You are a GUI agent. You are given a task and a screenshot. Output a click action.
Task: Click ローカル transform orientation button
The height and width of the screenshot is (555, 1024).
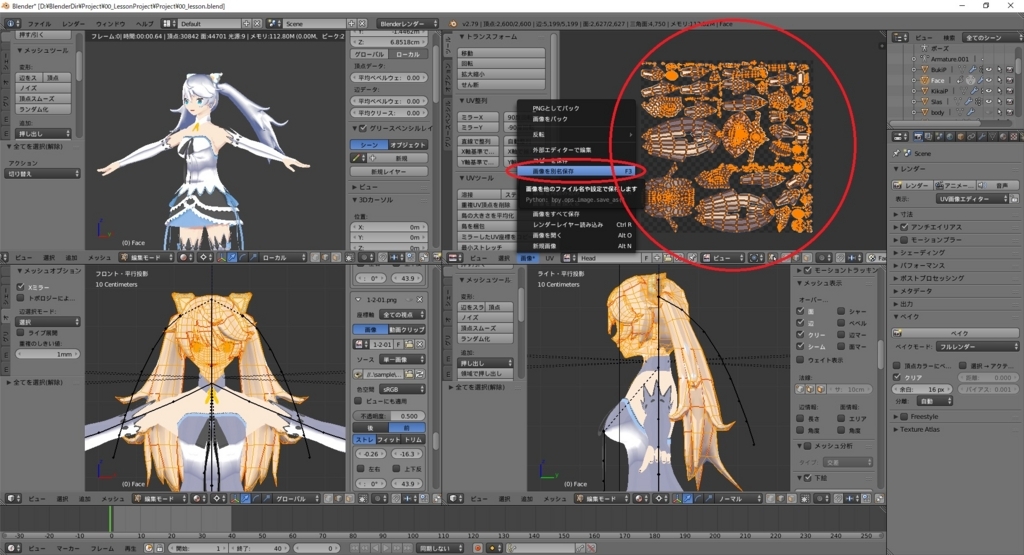point(408,54)
